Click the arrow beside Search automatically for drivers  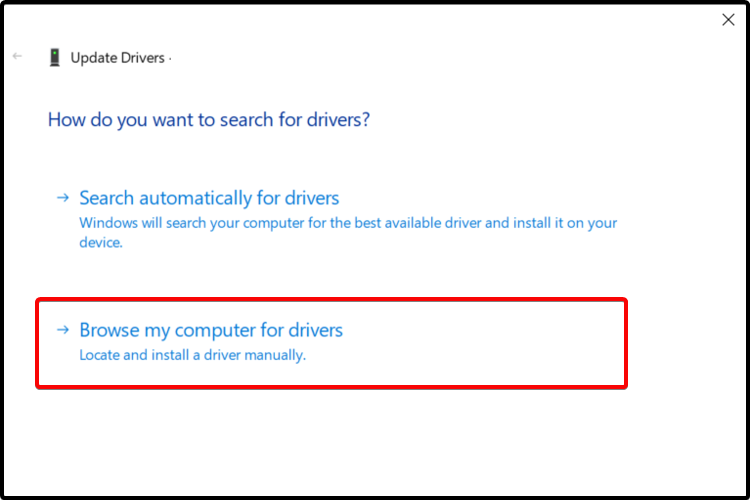tap(63, 198)
